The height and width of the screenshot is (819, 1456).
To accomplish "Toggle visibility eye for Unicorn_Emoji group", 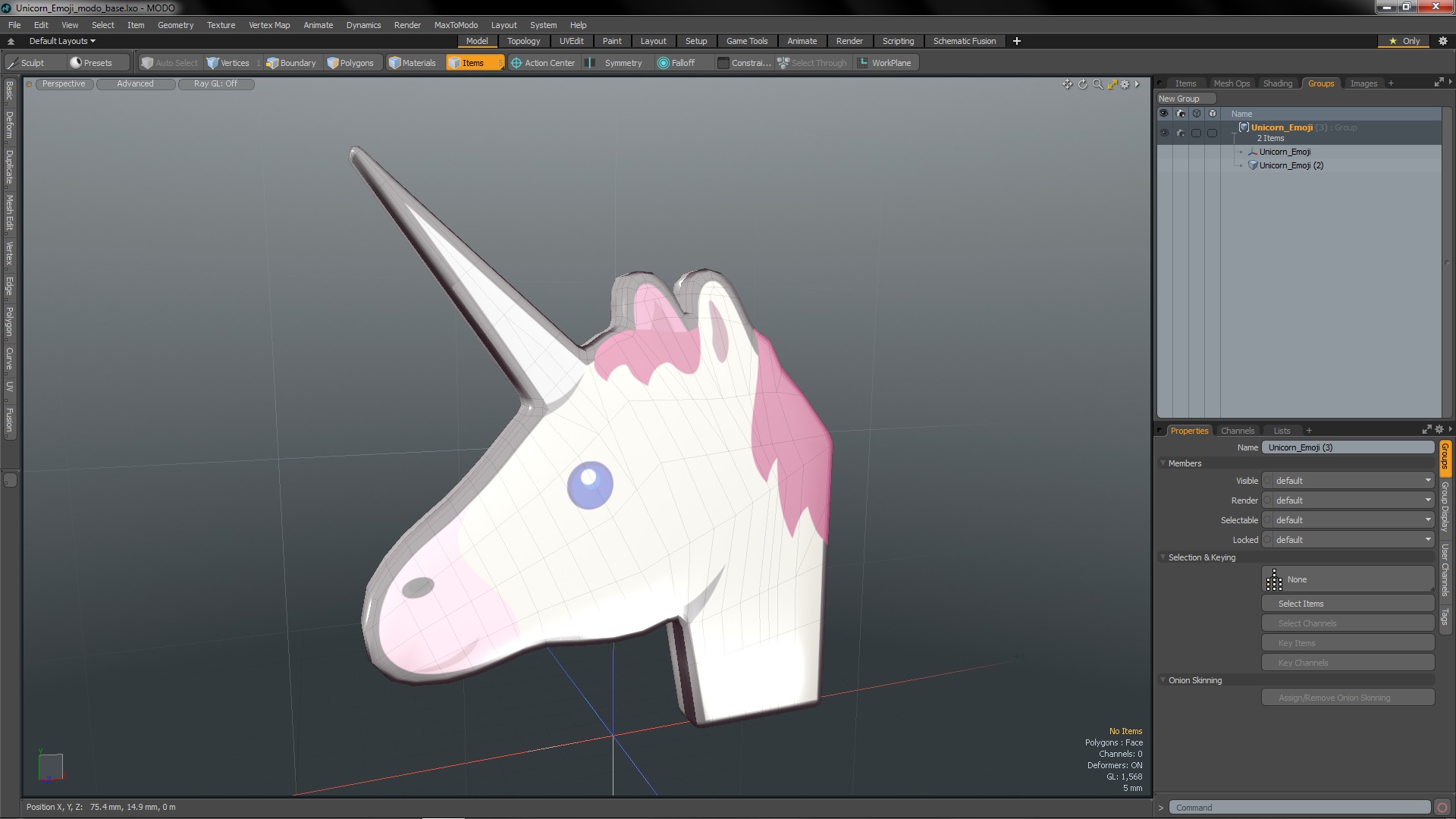I will click(x=1164, y=133).
